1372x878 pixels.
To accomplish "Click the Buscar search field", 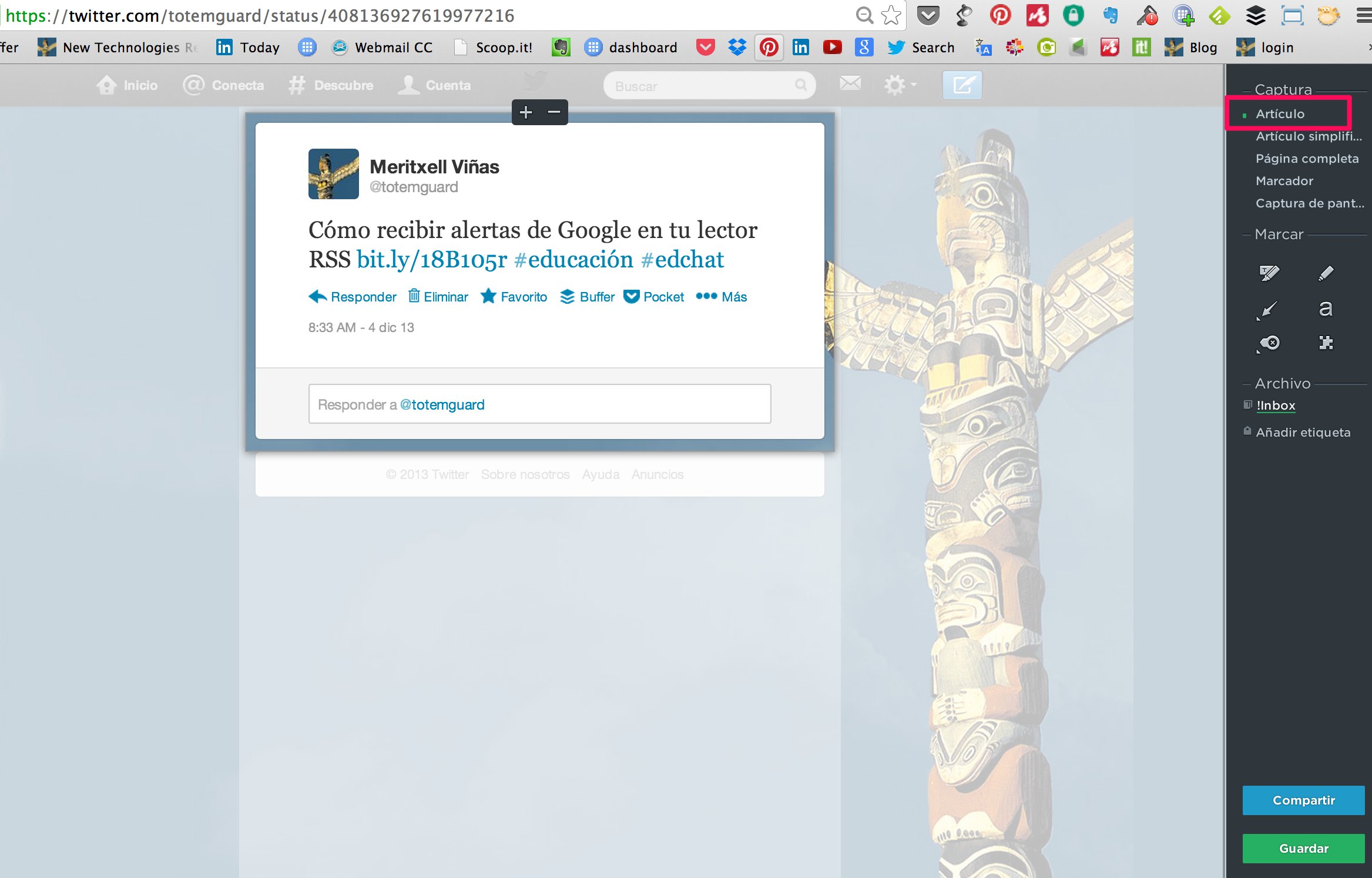I will [709, 86].
